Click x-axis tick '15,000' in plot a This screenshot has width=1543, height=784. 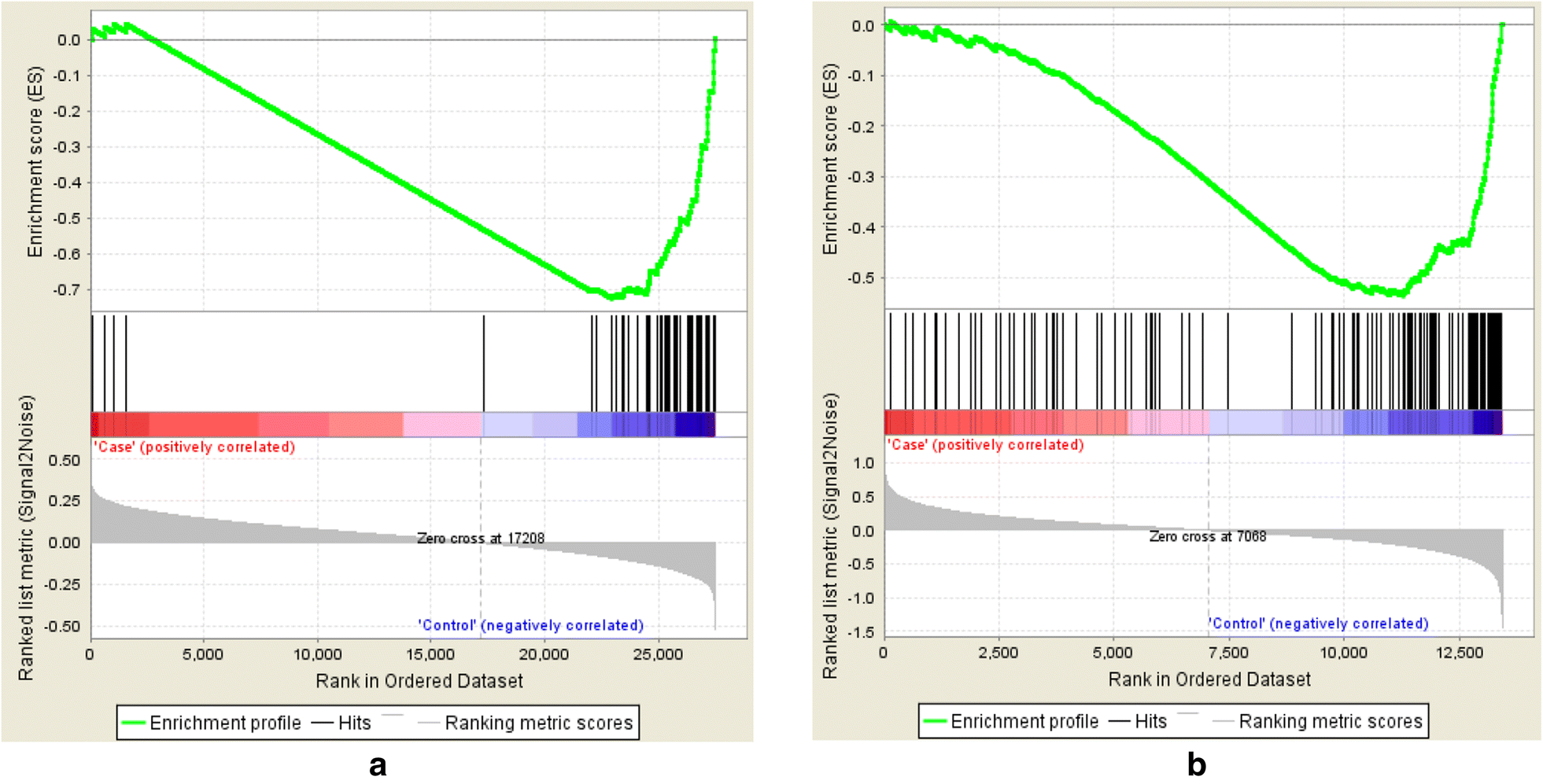tap(430, 654)
